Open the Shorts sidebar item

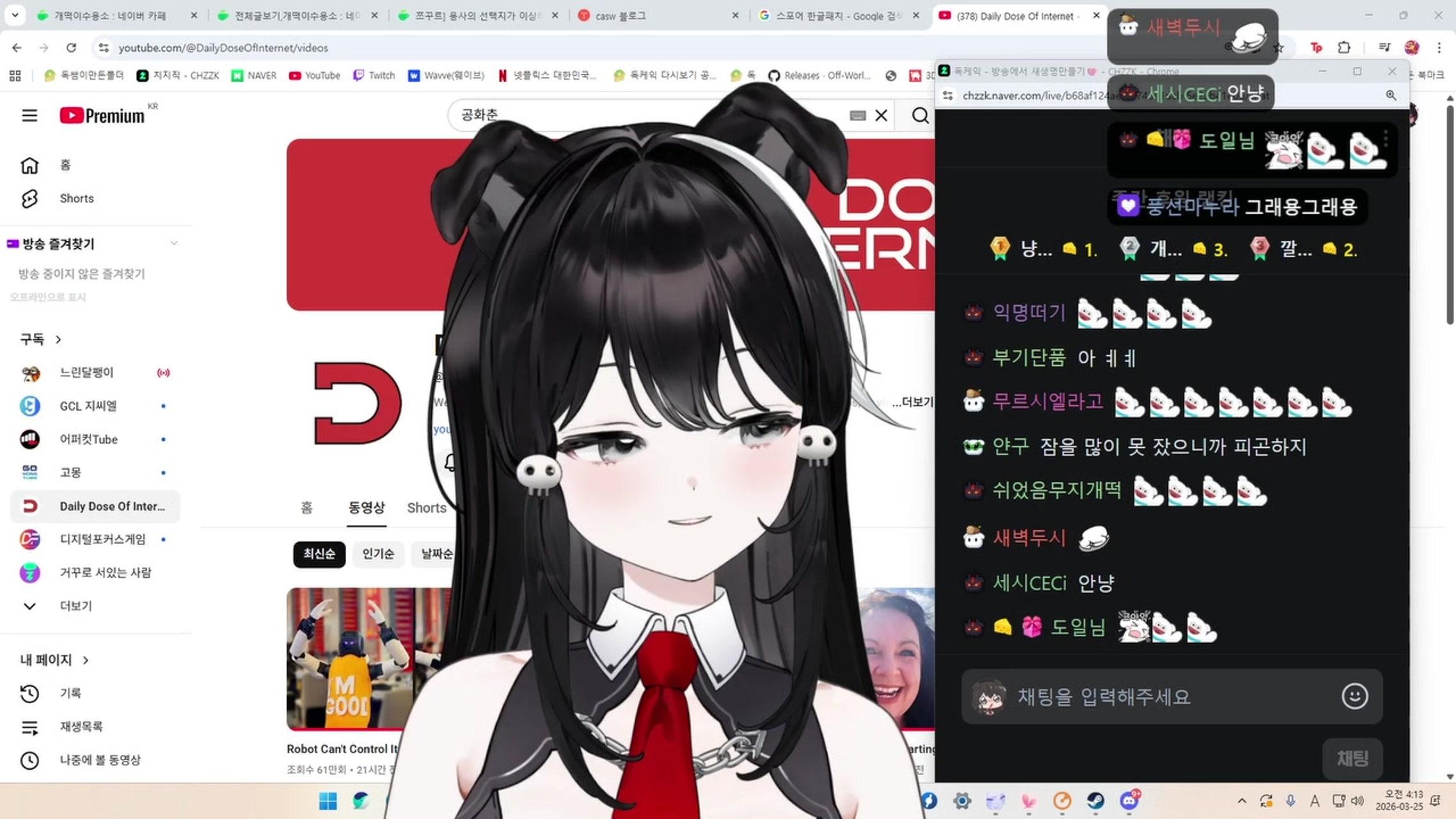pyautogui.click(x=76, y=198)
